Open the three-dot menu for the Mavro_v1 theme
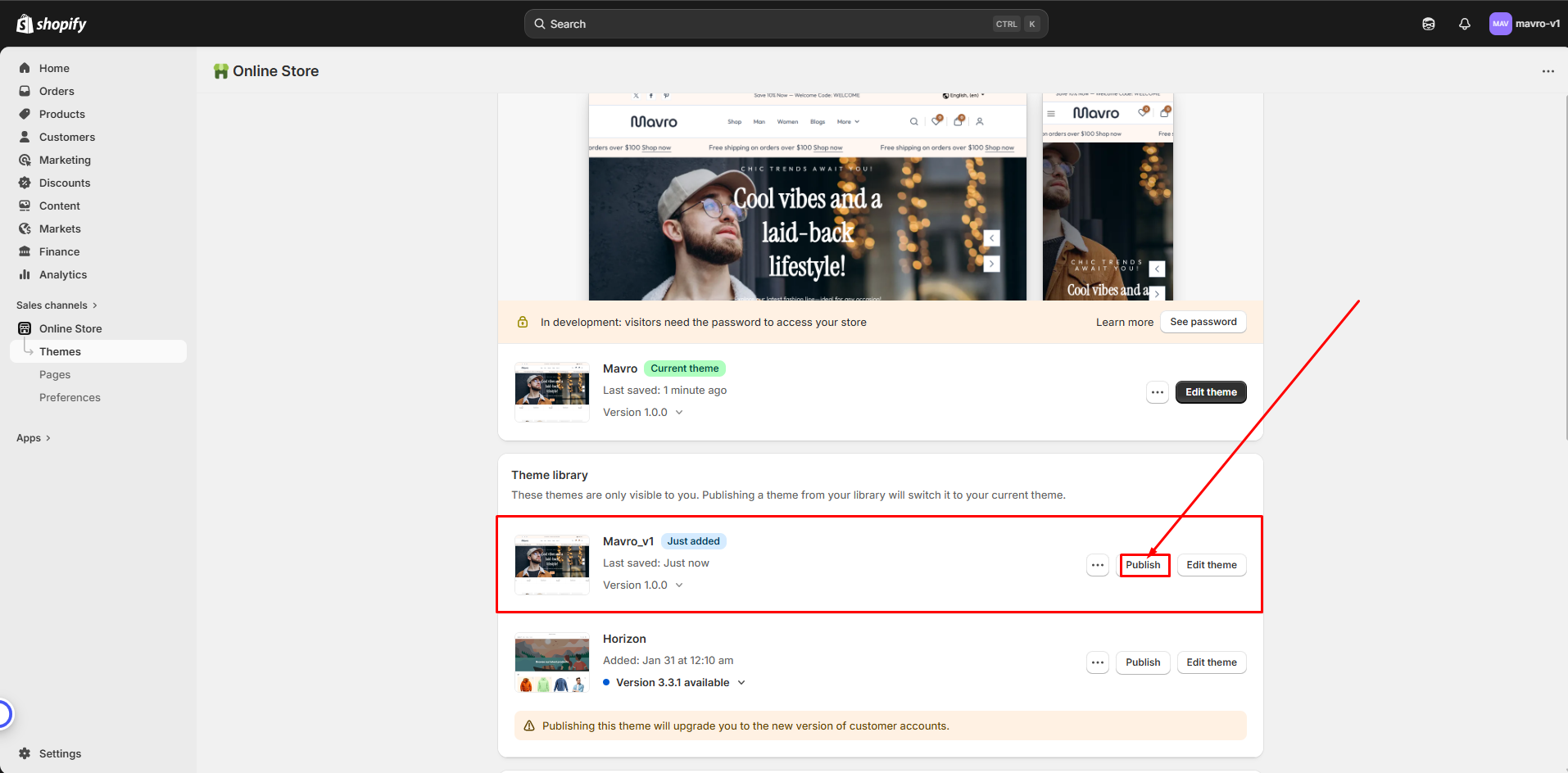This screenshot has width=1568, height=773. click(1097, 565)
